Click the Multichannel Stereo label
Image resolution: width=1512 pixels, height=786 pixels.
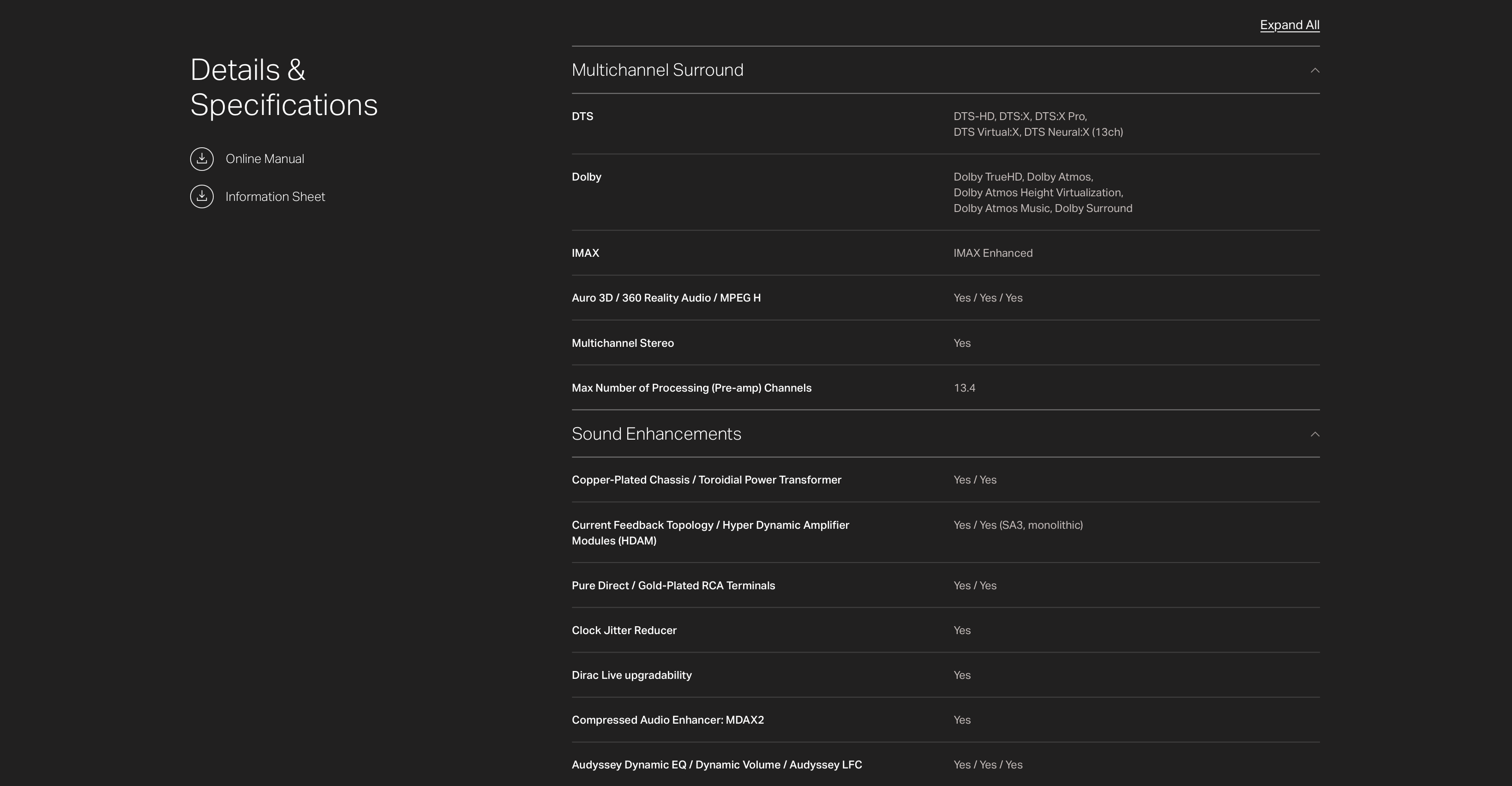point(623,343)
